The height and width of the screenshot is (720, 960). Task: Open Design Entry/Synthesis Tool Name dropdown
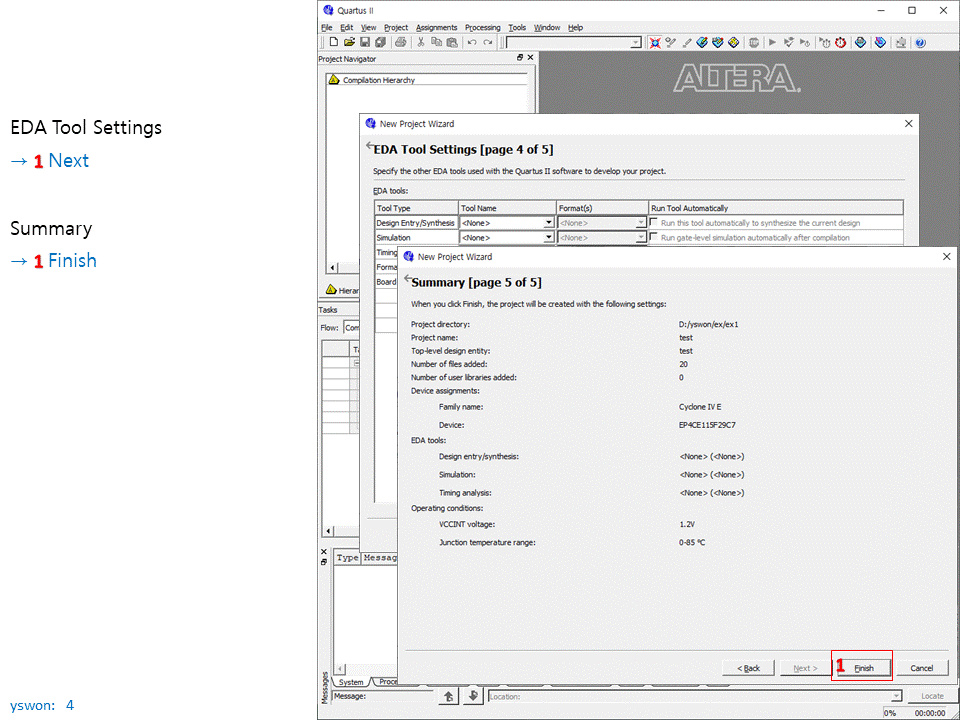549,223
